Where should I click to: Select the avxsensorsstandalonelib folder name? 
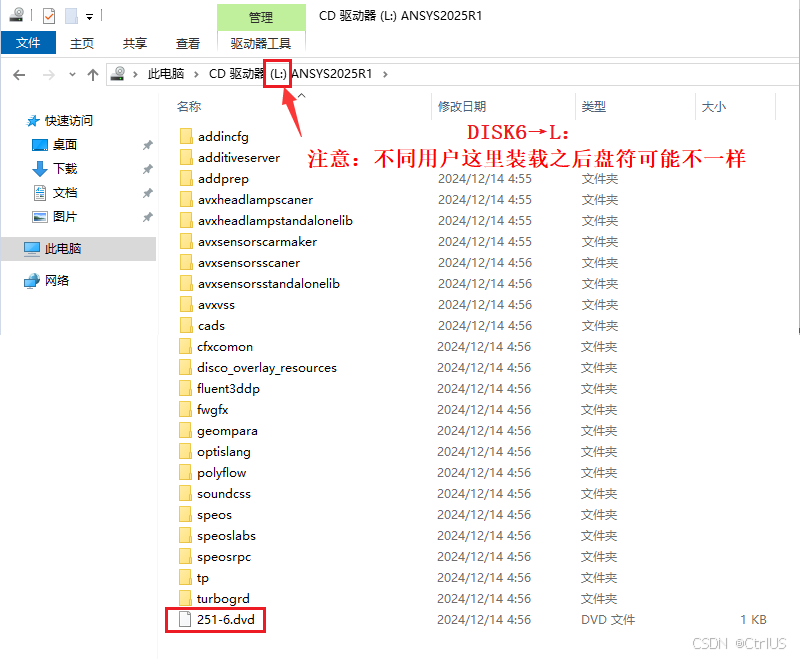pyautogui.click(x=269, y=284)
